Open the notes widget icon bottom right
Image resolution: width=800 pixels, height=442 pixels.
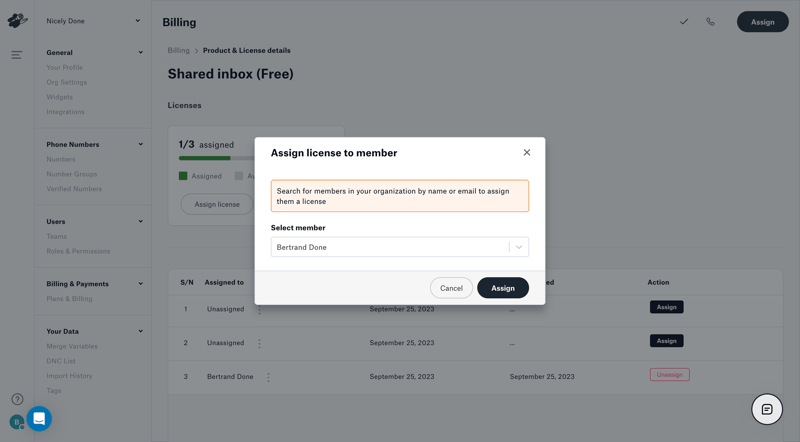[767, 409]
